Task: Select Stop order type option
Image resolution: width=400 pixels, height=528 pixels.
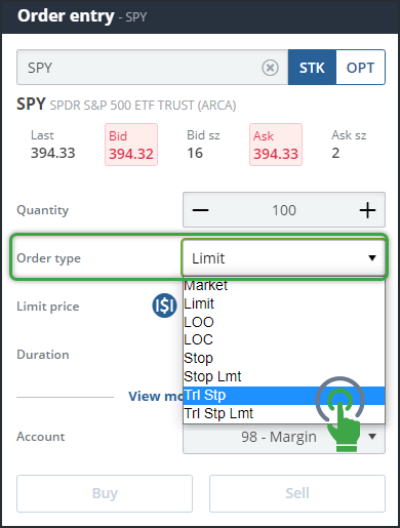Action: pos(284,358)
